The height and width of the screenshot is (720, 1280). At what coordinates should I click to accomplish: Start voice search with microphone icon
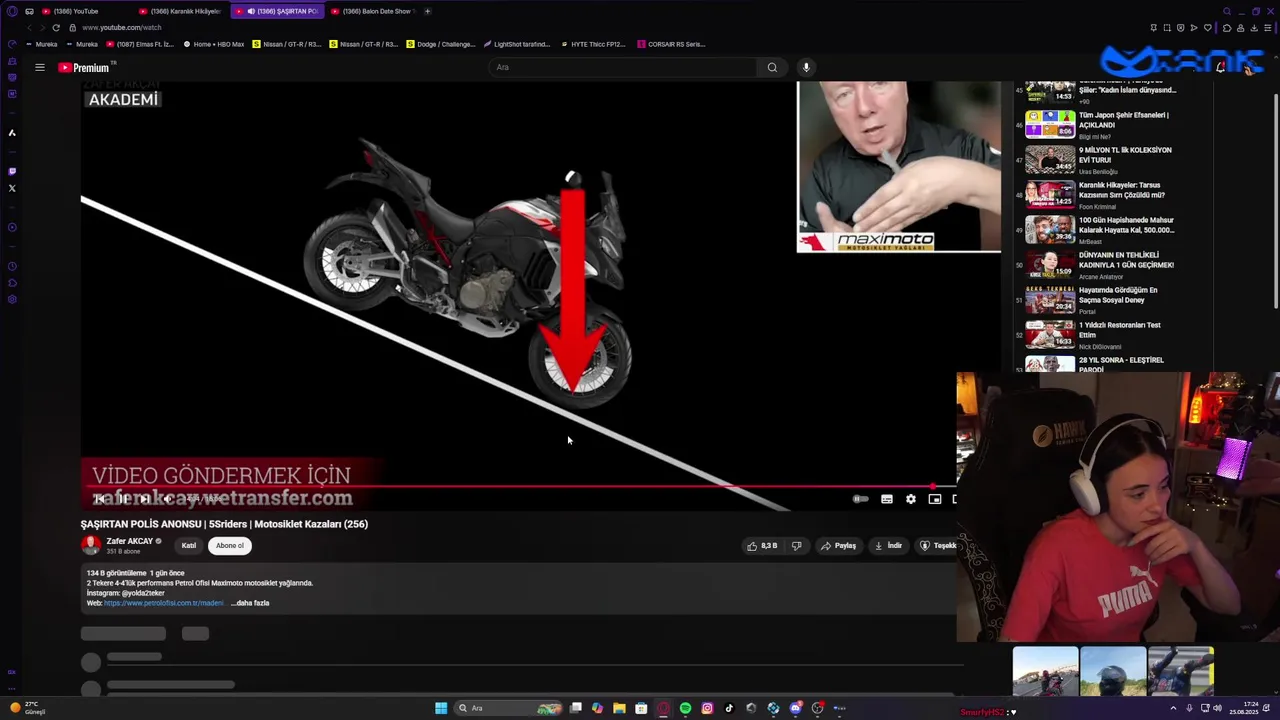click(806, 67)
